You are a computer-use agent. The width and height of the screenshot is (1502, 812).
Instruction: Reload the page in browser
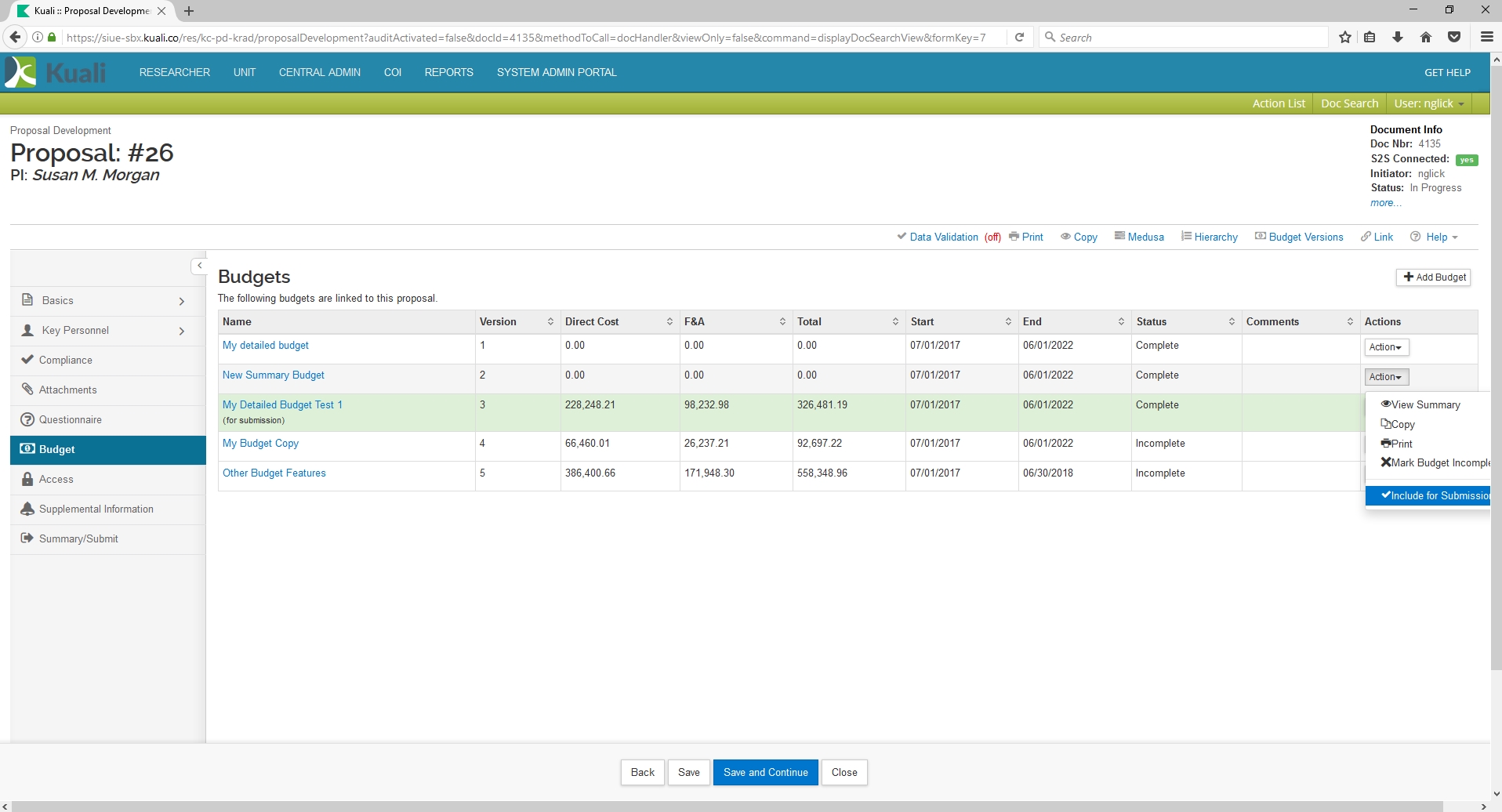click(x=1019, y=37)
